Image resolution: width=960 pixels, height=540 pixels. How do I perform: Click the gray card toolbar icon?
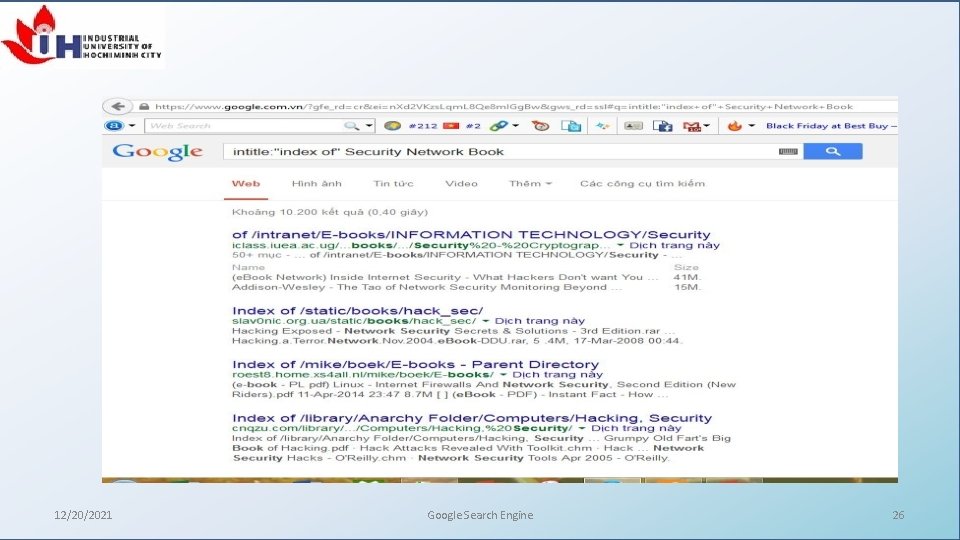coord(633,126)
